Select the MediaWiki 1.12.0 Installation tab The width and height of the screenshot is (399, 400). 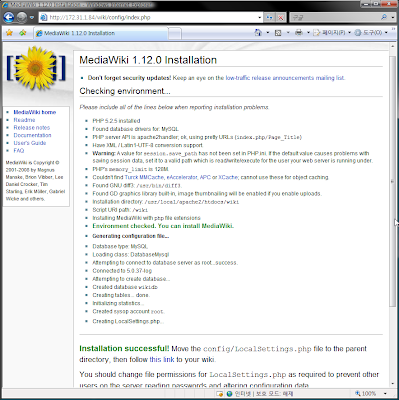tap(100, 33)
